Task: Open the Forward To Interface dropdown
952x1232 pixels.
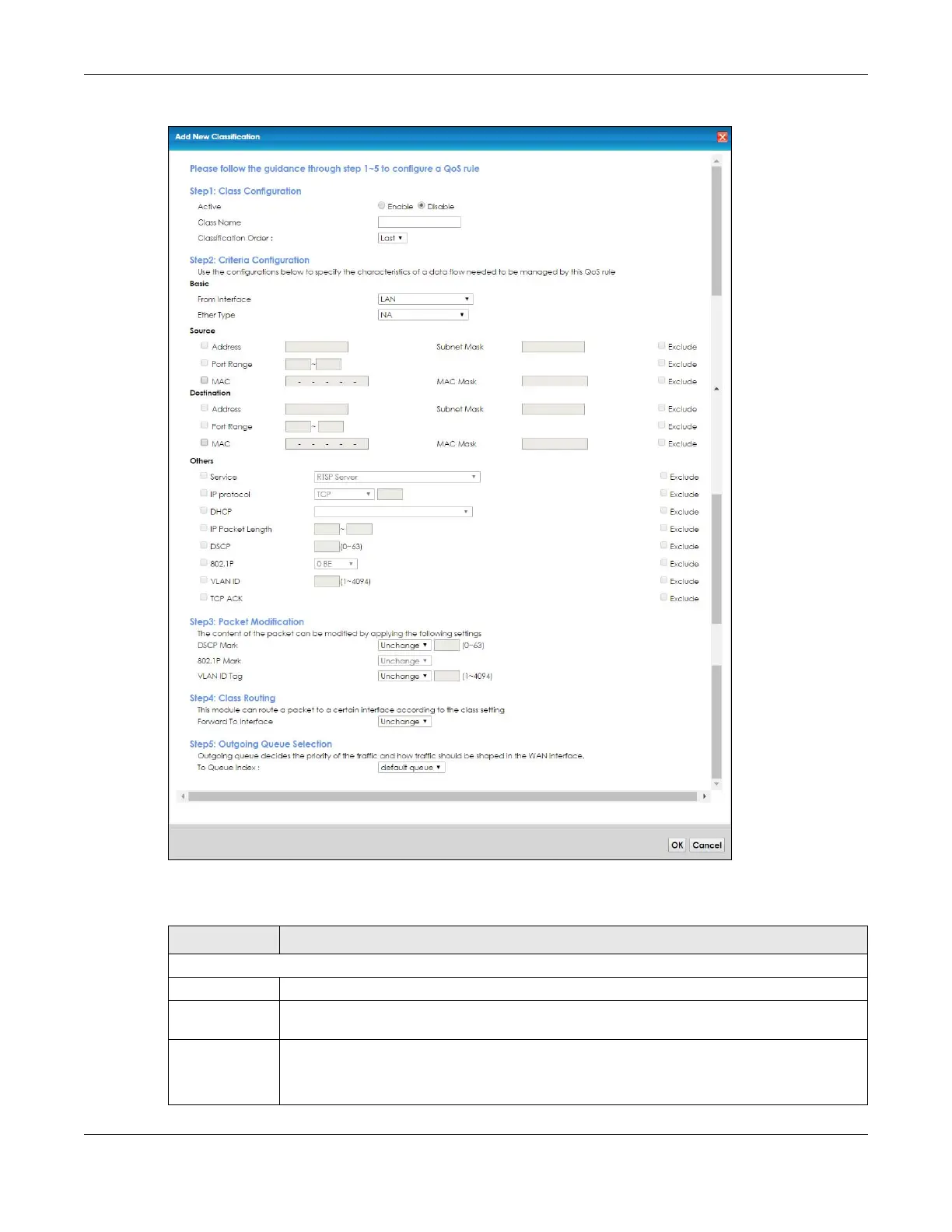Action: (x=404, y=721)
